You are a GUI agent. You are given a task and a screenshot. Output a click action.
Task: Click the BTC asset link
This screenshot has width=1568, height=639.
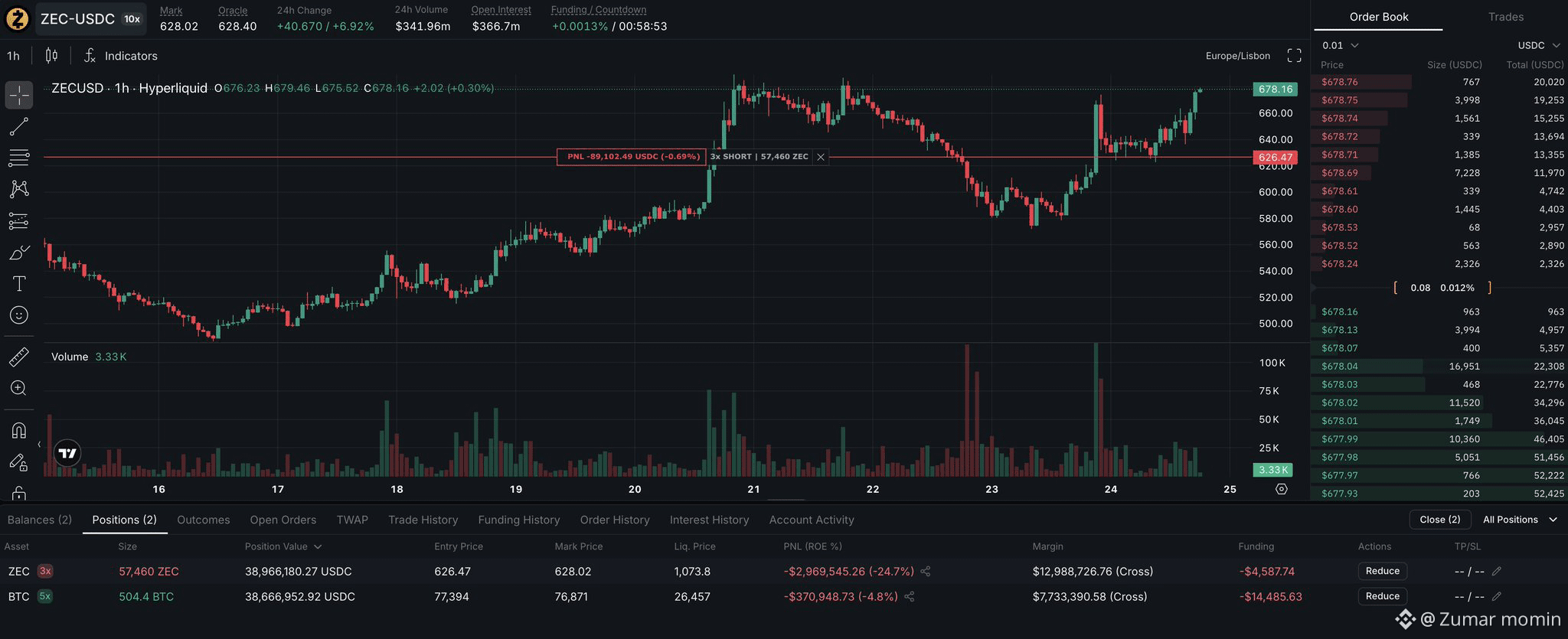19,596
